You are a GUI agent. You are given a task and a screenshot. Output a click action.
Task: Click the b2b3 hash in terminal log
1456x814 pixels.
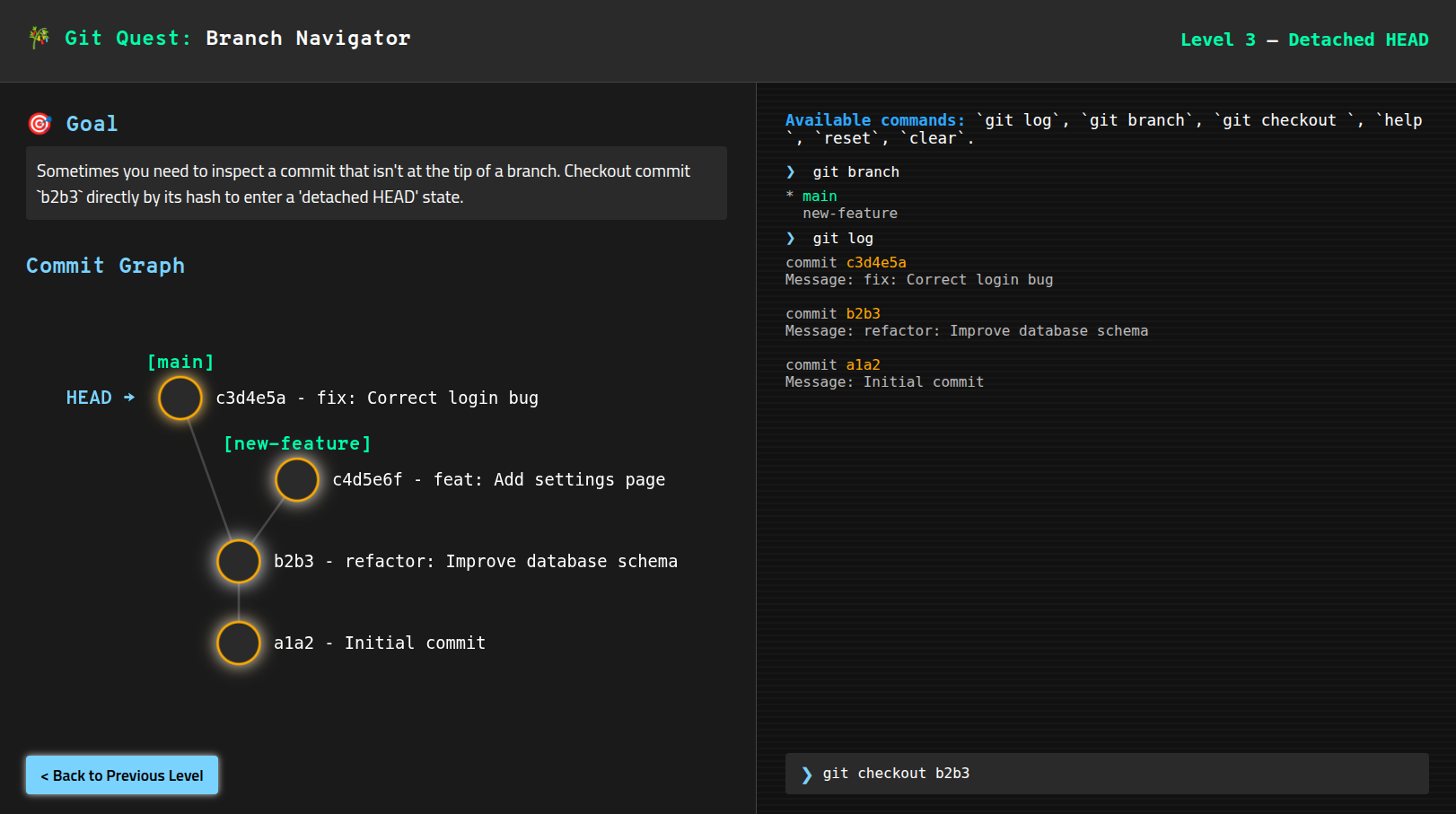pos(863,314)
